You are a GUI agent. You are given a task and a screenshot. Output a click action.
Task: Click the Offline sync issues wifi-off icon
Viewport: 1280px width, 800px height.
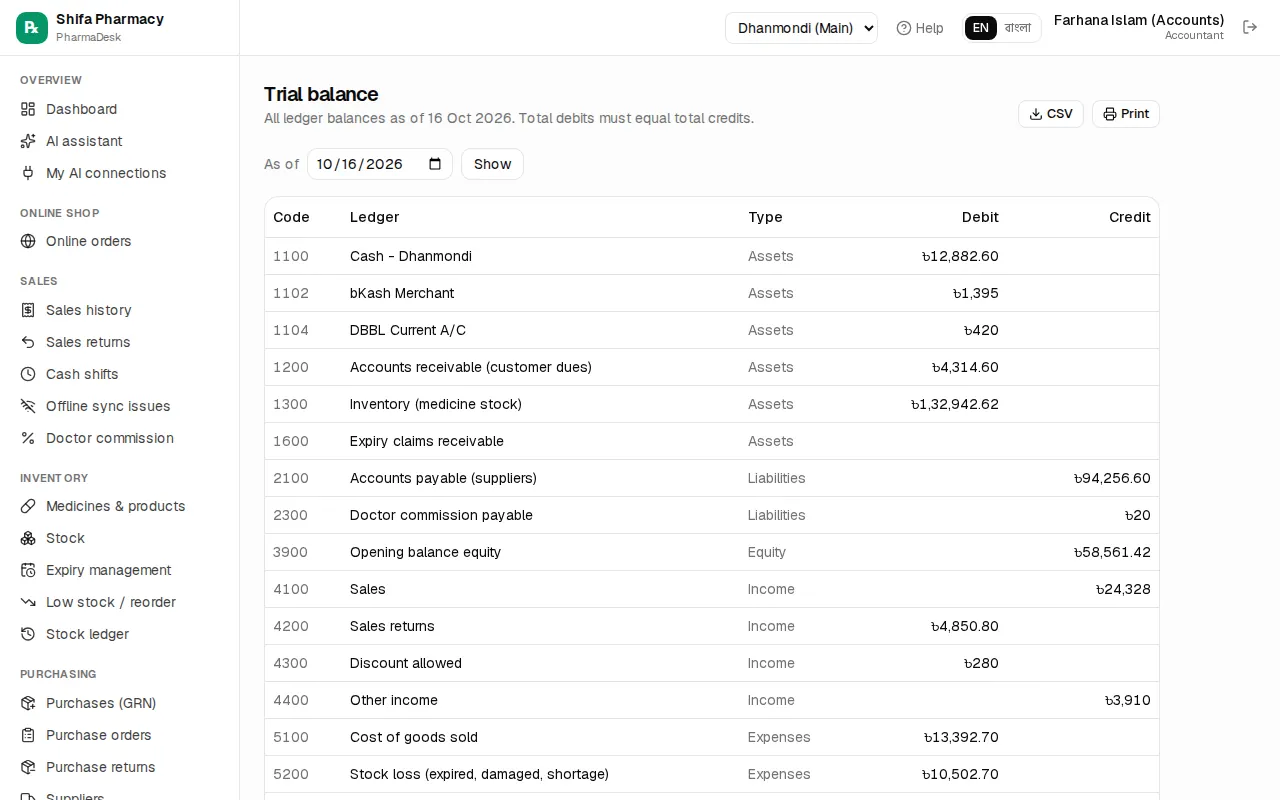[x=28, y=406]
